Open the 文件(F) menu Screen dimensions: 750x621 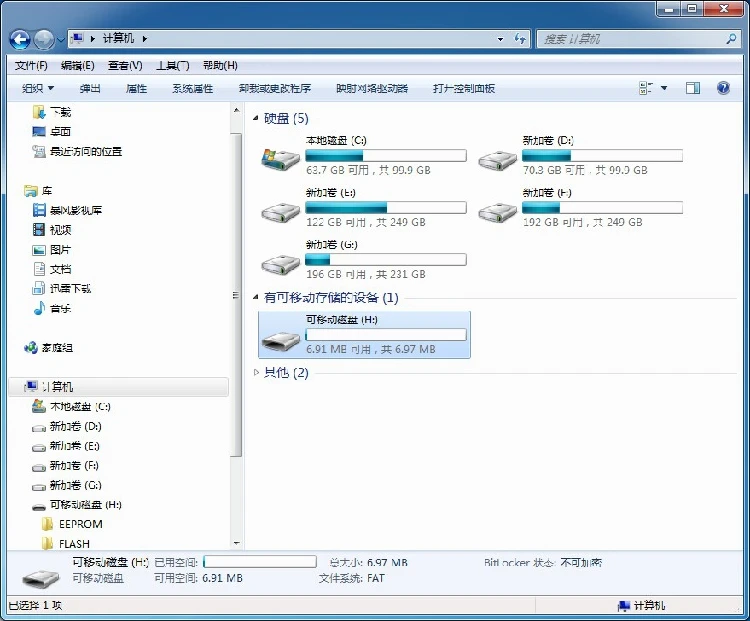[31, 66]
